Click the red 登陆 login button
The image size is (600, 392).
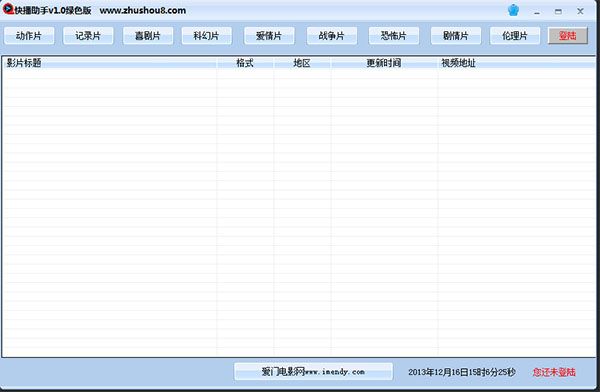pos(568,36)
